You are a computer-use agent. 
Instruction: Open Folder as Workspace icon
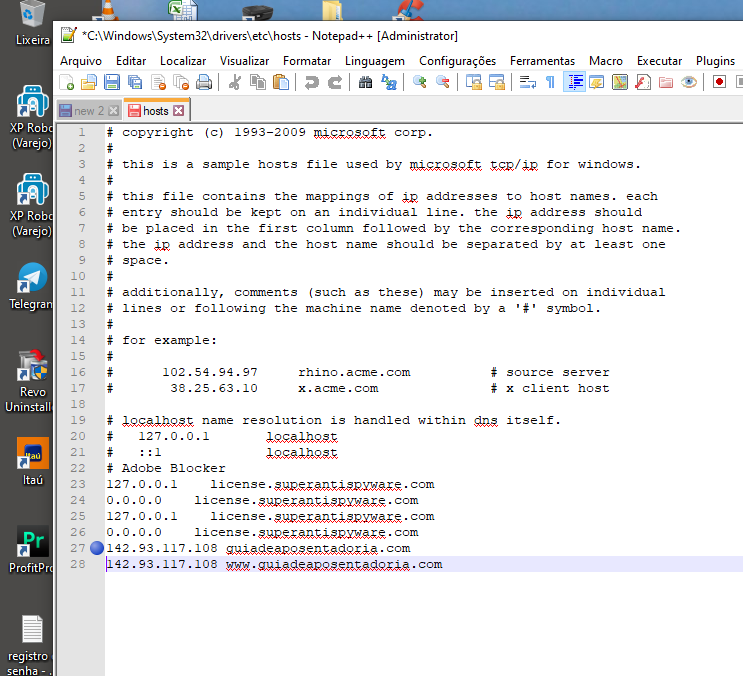coord(666,82)
